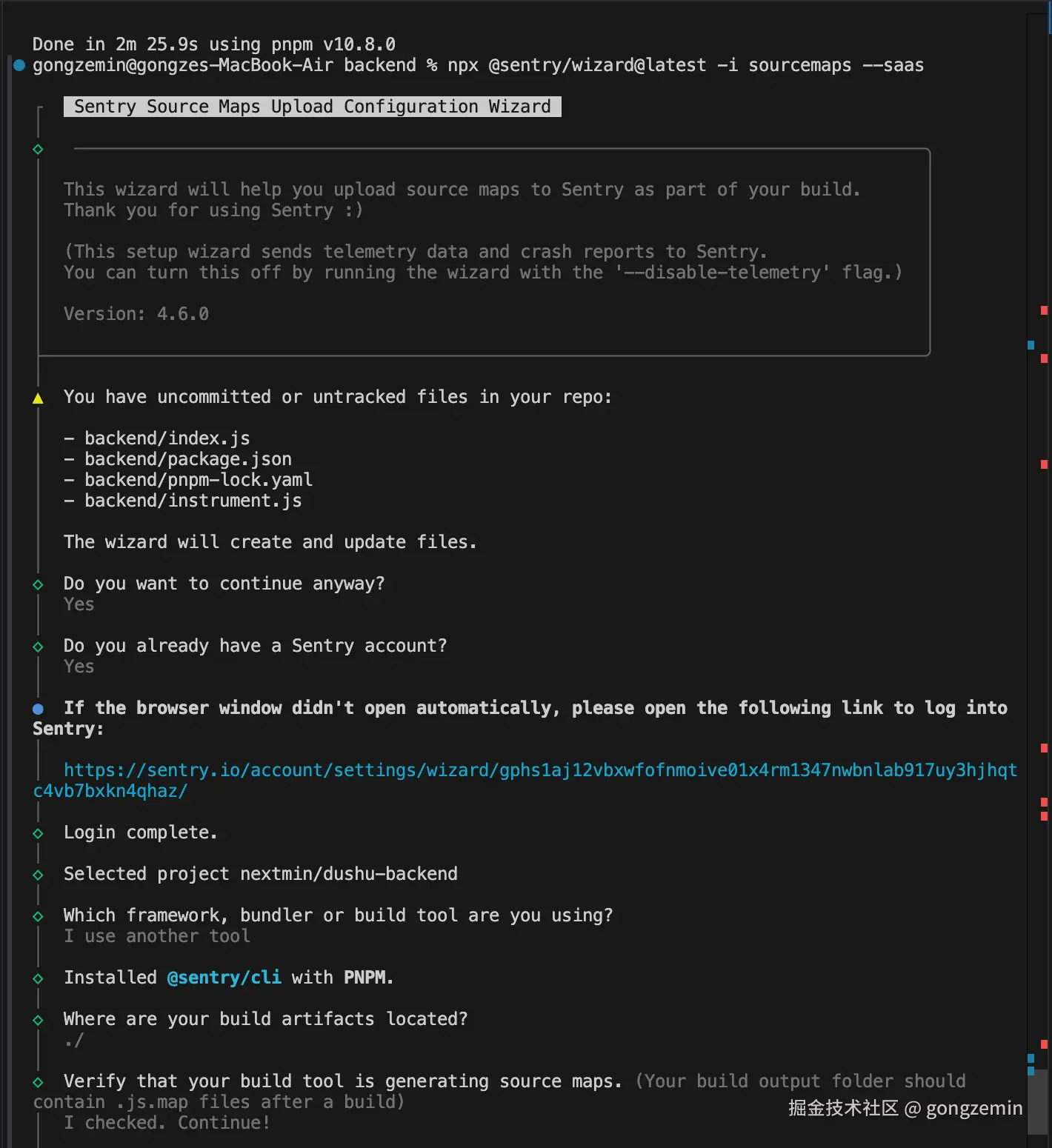This screenshot has width=1052, height=1148.
Task: Click 'The wizard will create and update files.' line
Action: pos(270,542)
